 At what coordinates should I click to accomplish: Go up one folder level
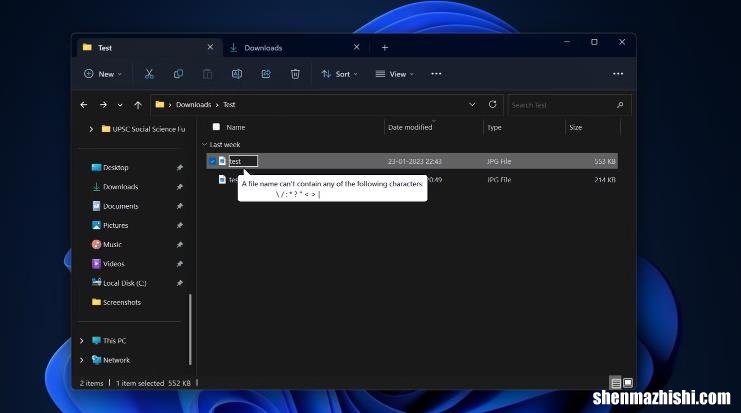tap(138, 104)
